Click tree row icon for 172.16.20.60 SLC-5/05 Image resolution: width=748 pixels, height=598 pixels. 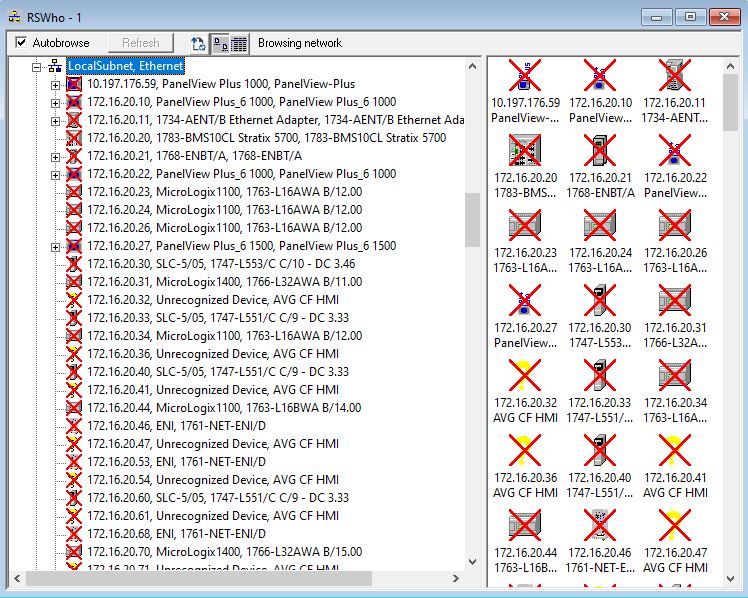(x=73, y=498)
